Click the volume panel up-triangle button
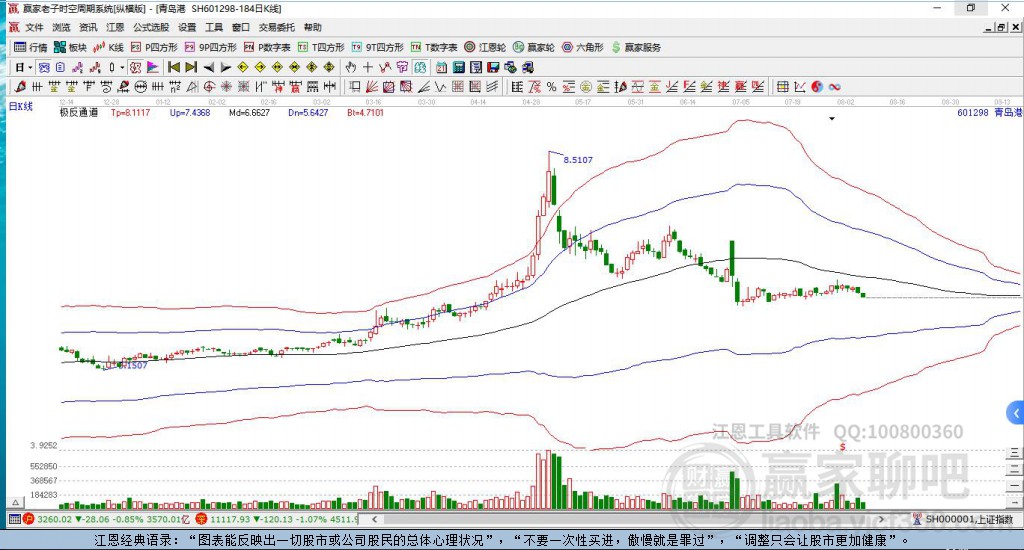Image resolution: width=1024 pixels, height=550 pixels. pyautogui.click(x=16, y=502)
